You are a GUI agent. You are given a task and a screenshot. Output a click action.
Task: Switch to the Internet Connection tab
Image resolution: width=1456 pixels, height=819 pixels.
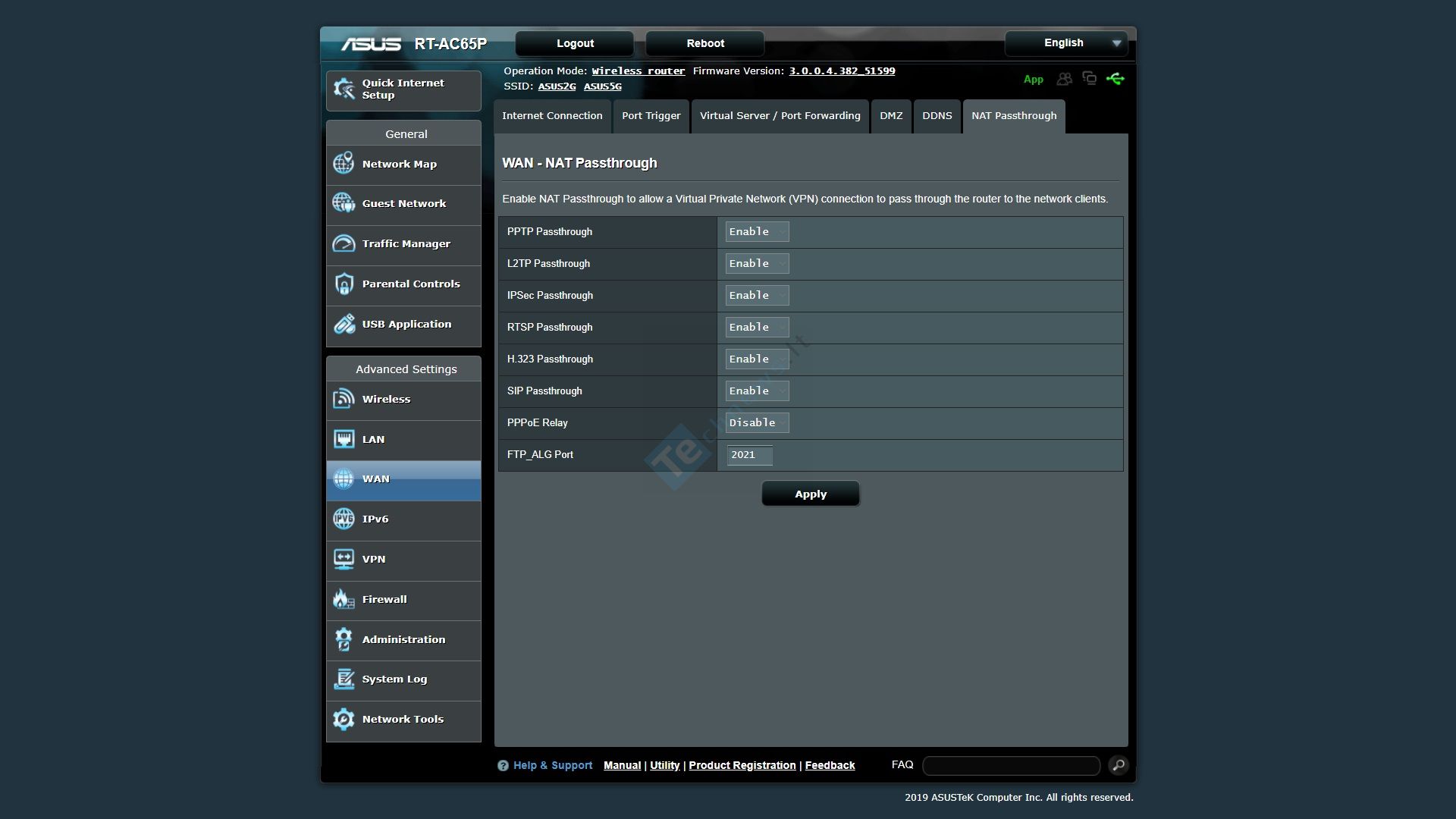[x=552, y=116]
